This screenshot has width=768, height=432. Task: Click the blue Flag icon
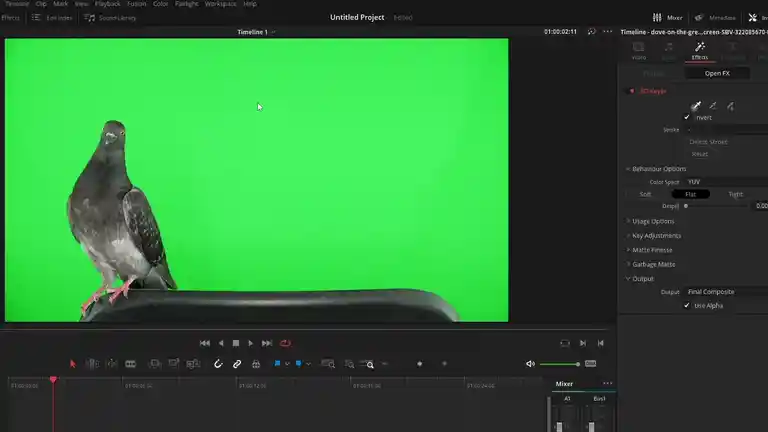[x=277, y=363]
